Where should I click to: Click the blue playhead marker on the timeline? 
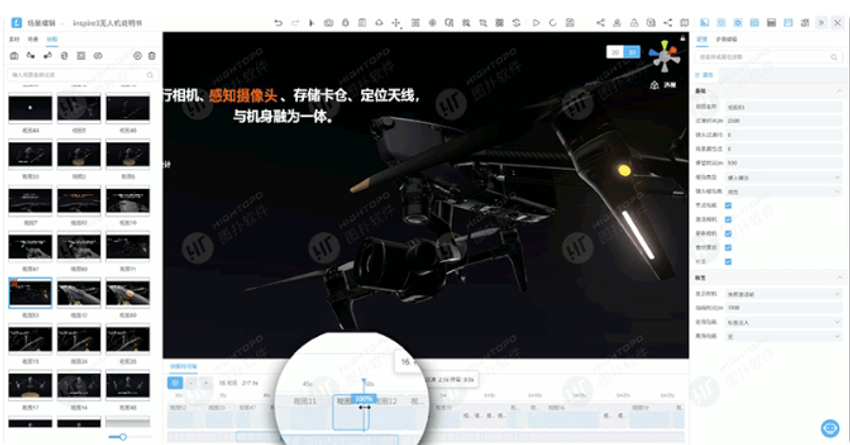(364, 382)
